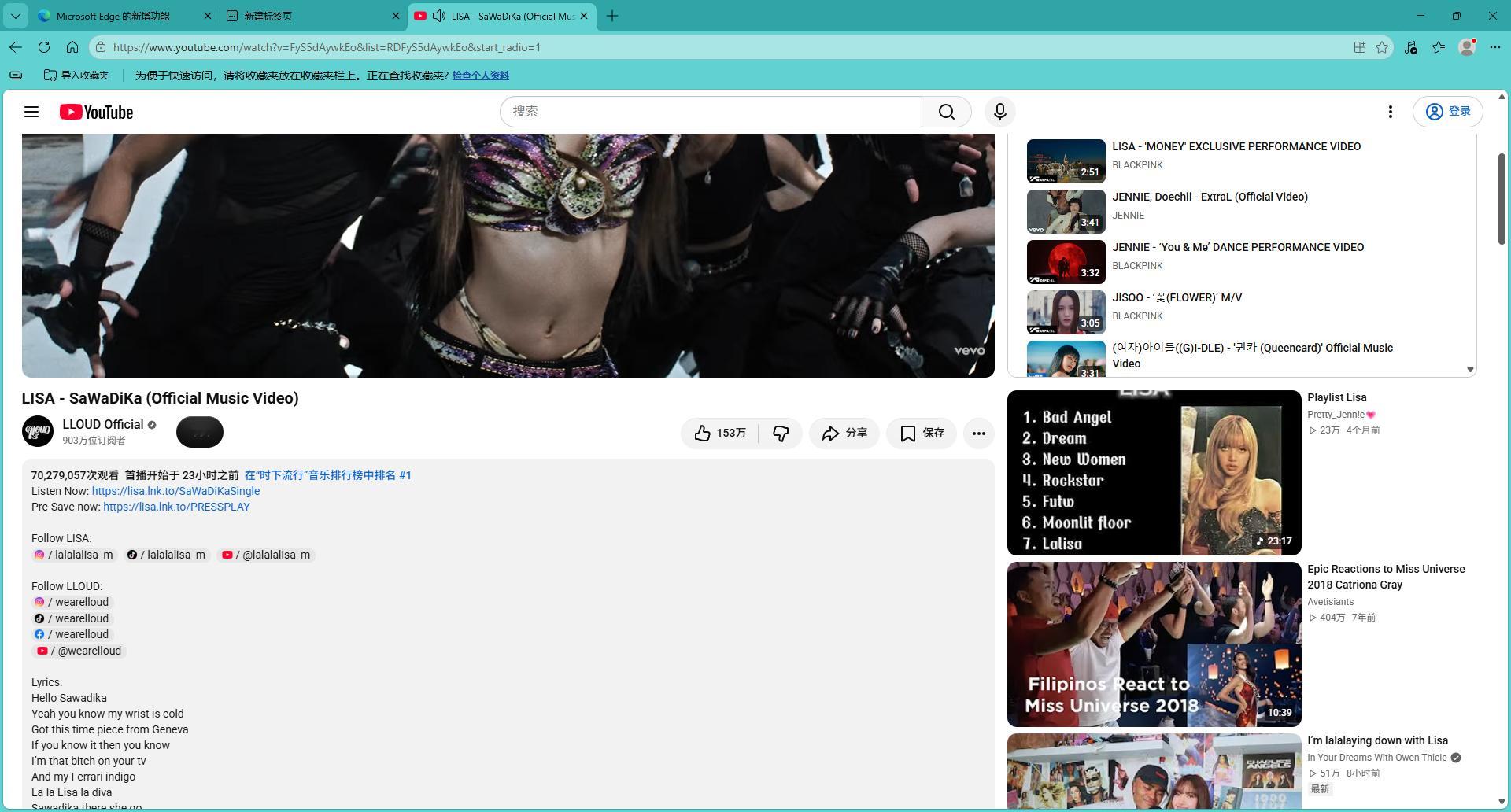This screenshot has width=1511, height=812.
Task: Open the media control toolbar icon
Action: (1410, 47)
